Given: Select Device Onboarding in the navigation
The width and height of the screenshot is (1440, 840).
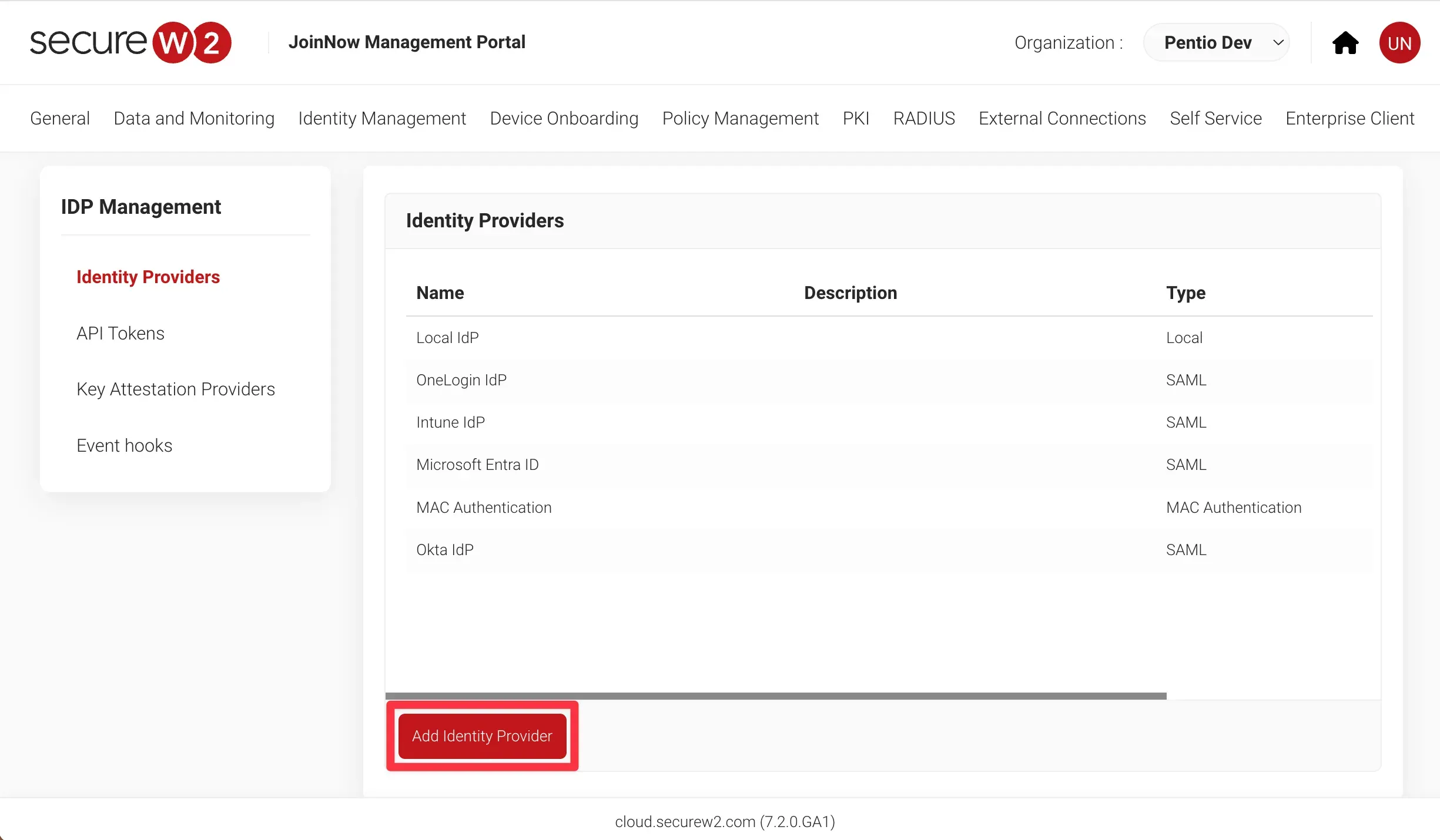Looking at the screenshot, I should coord(564,118).
